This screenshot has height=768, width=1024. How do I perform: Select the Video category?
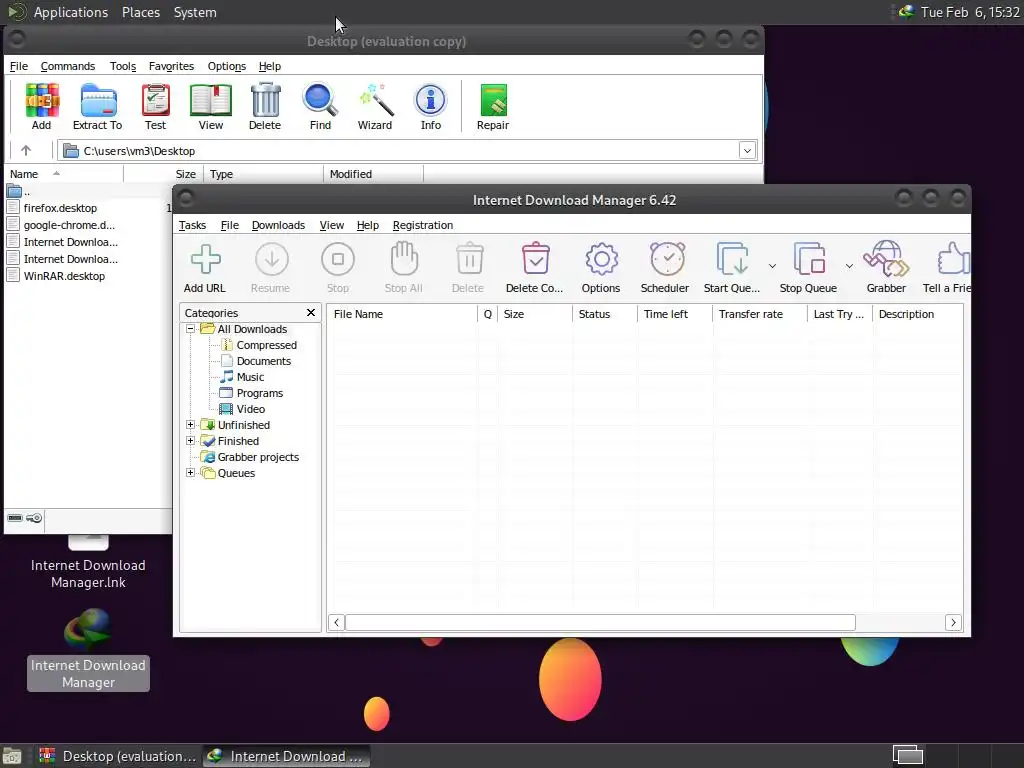(x=251, y=409)
